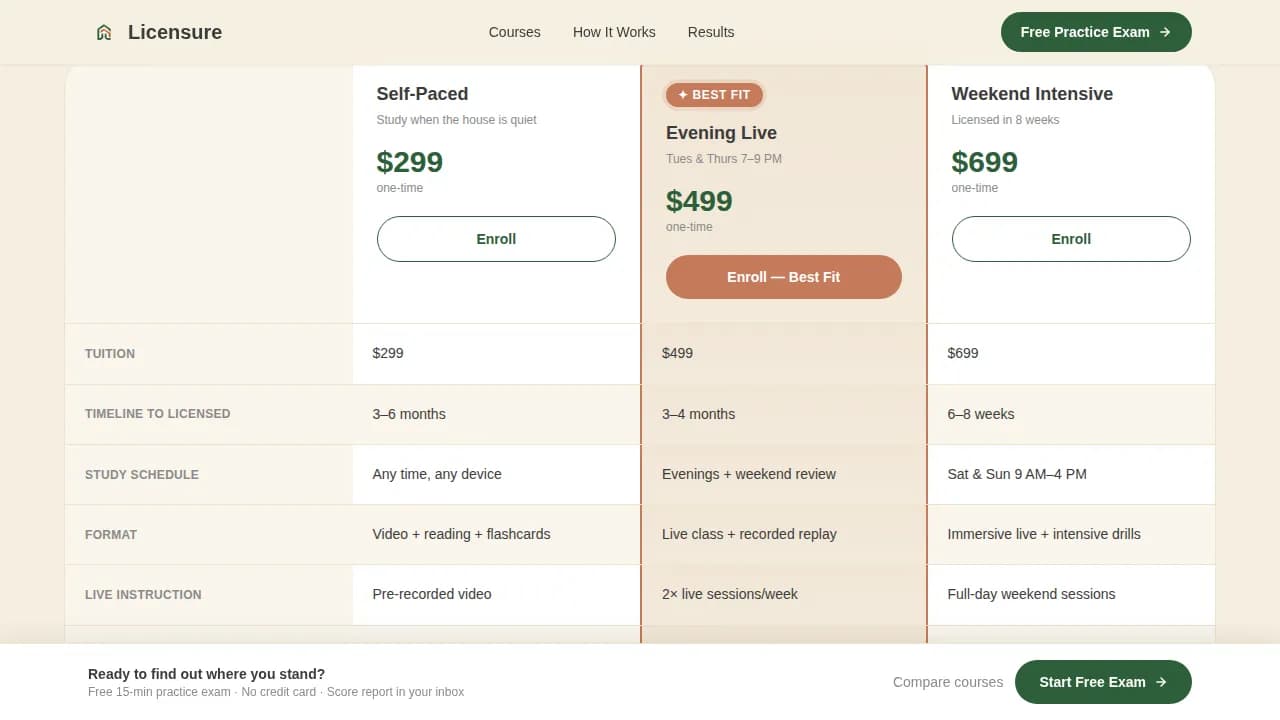Select the Results navigation item
The width and height of the screenshot is (1280, 720).
pyautogui.click(x=711, y=32)
